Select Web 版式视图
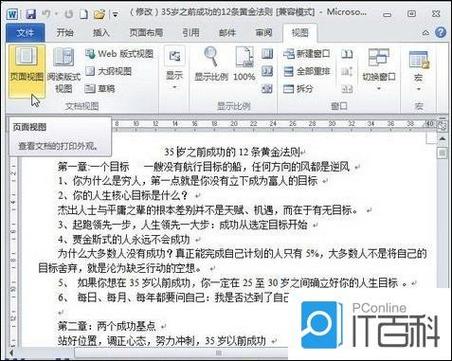 (119, 54)
